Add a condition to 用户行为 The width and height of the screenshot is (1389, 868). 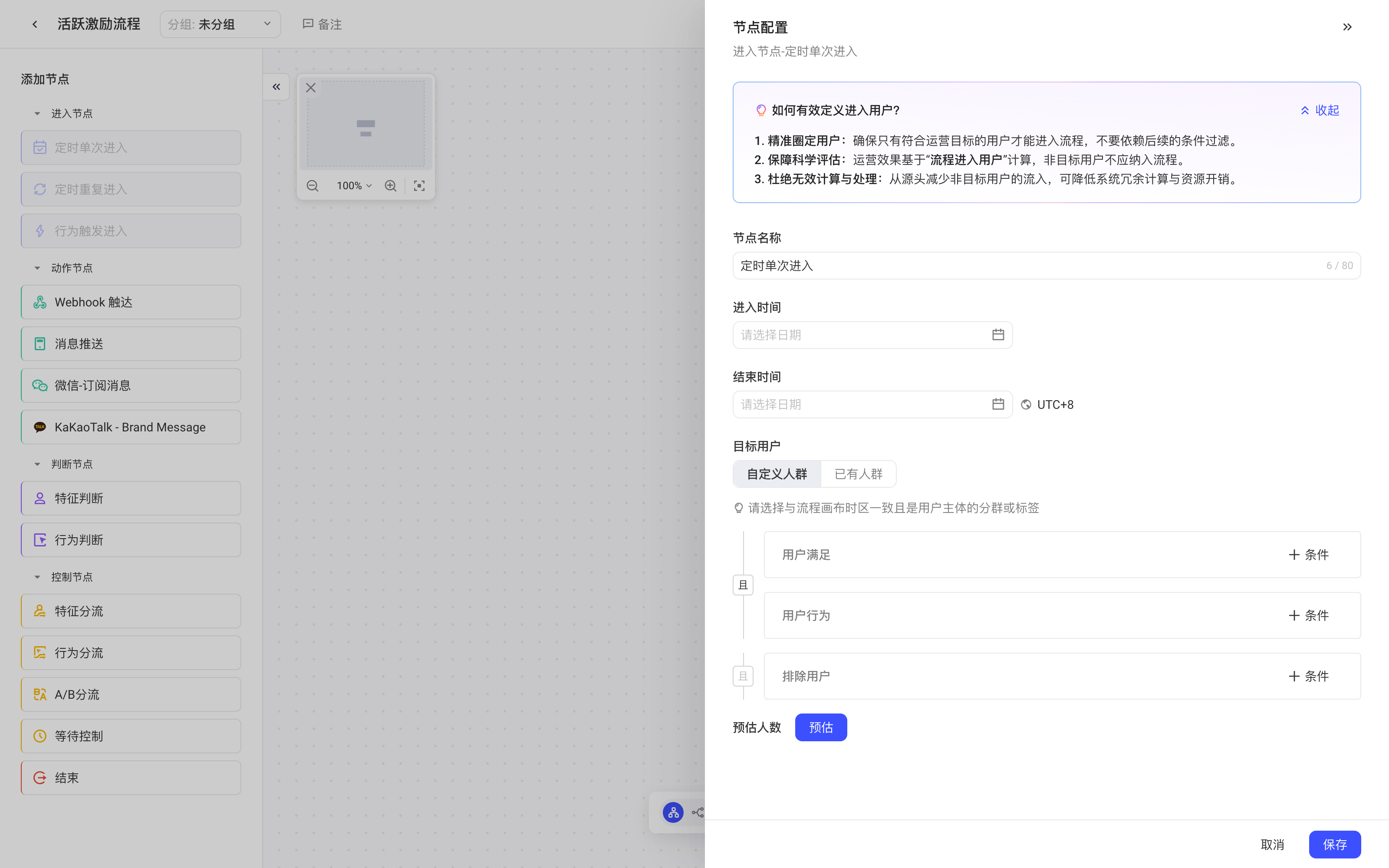(1309, 615)
